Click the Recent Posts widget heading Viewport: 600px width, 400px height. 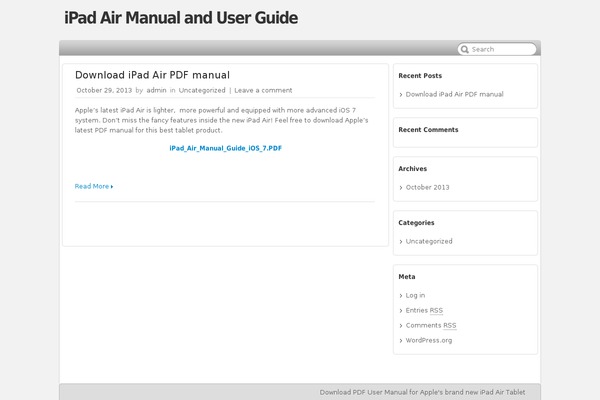(x=420, y=76)
